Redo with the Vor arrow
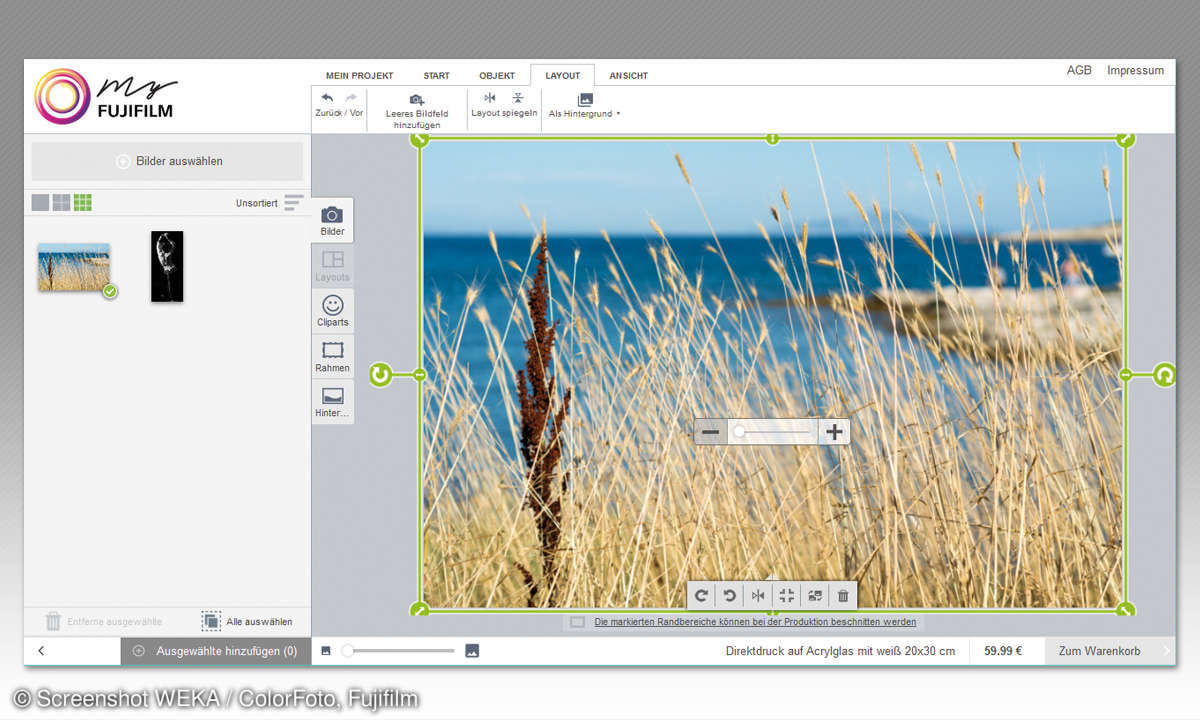1200x720 pixels. 351,98
